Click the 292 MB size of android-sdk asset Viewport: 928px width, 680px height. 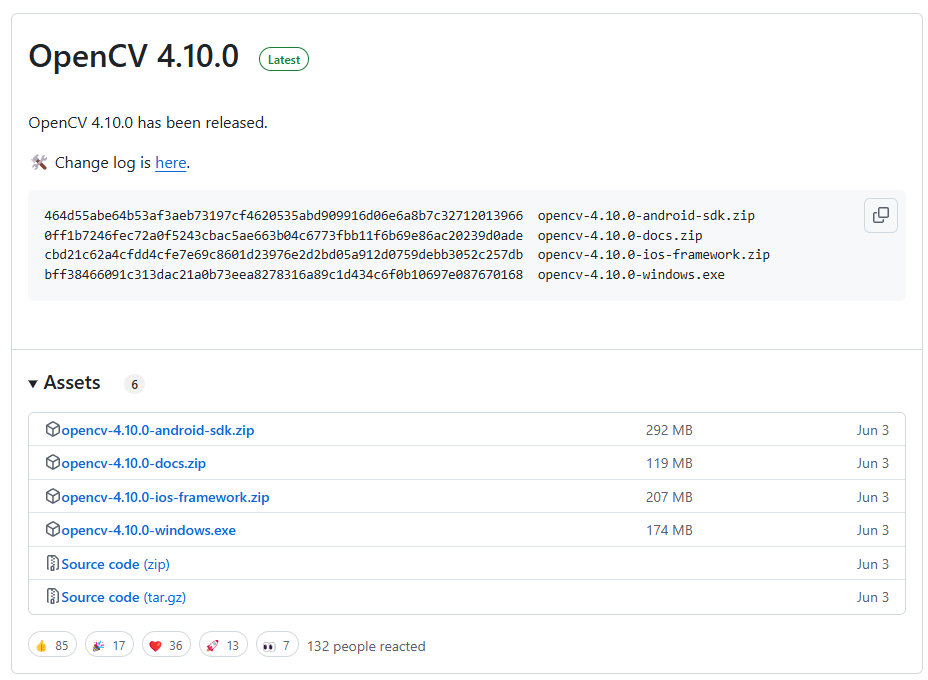click(669, 430)
